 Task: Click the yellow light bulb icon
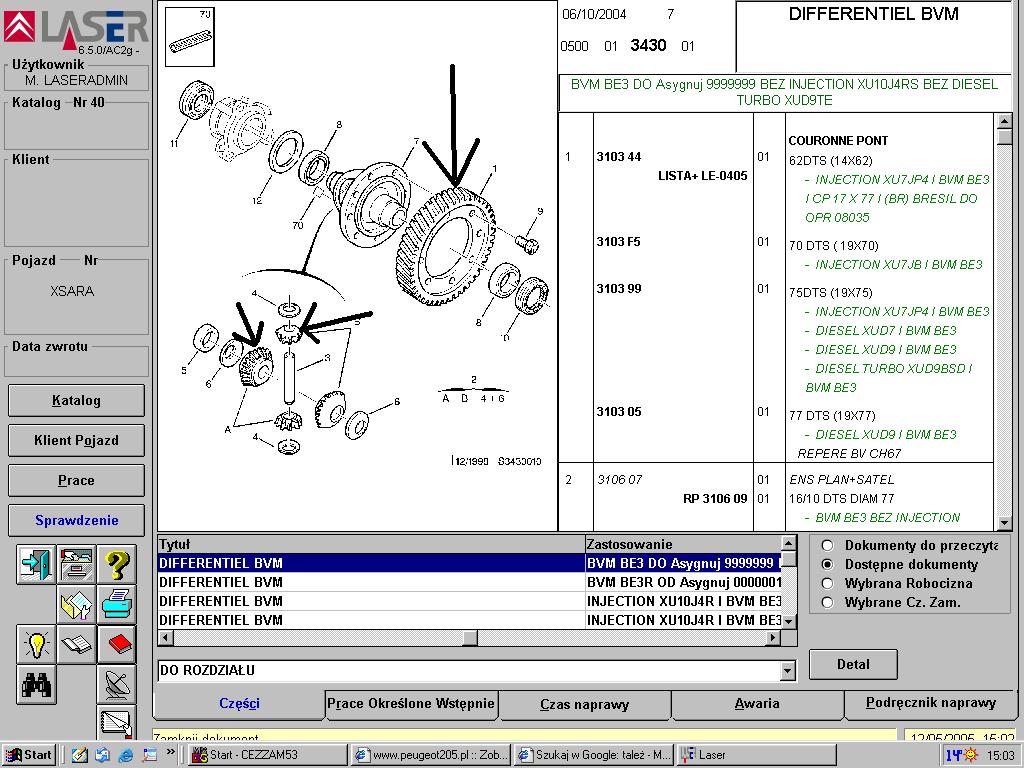tap(37, 644)
